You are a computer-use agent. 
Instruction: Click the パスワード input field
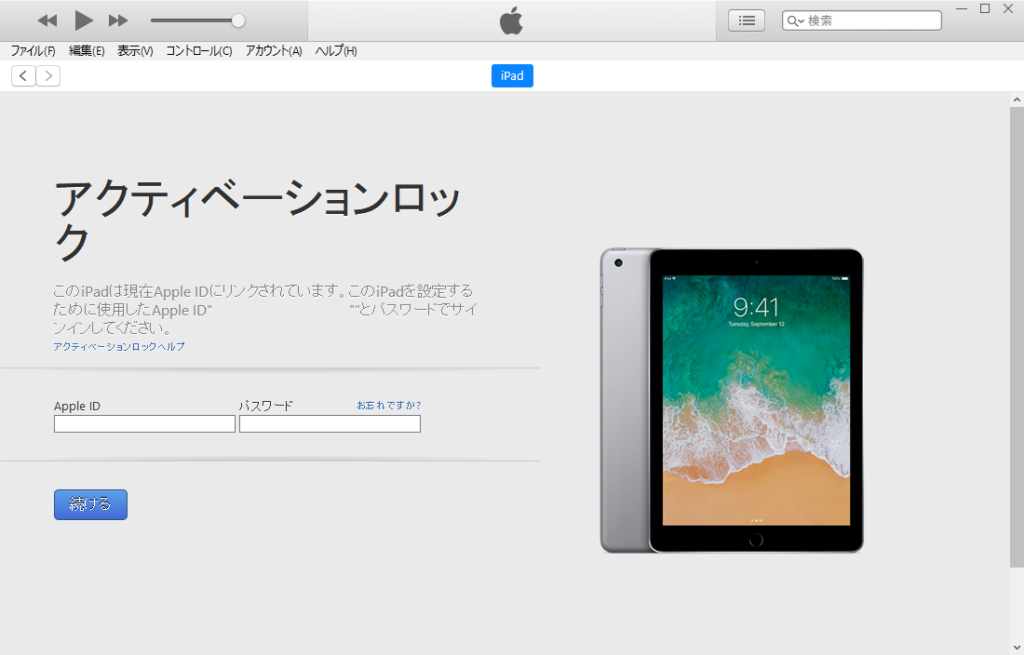click(x=330, y=424)
